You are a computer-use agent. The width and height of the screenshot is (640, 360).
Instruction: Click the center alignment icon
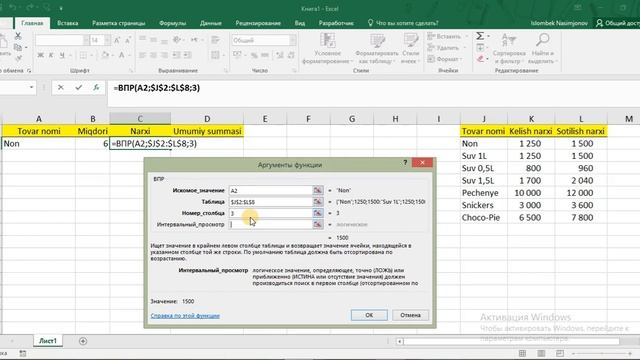153,55
